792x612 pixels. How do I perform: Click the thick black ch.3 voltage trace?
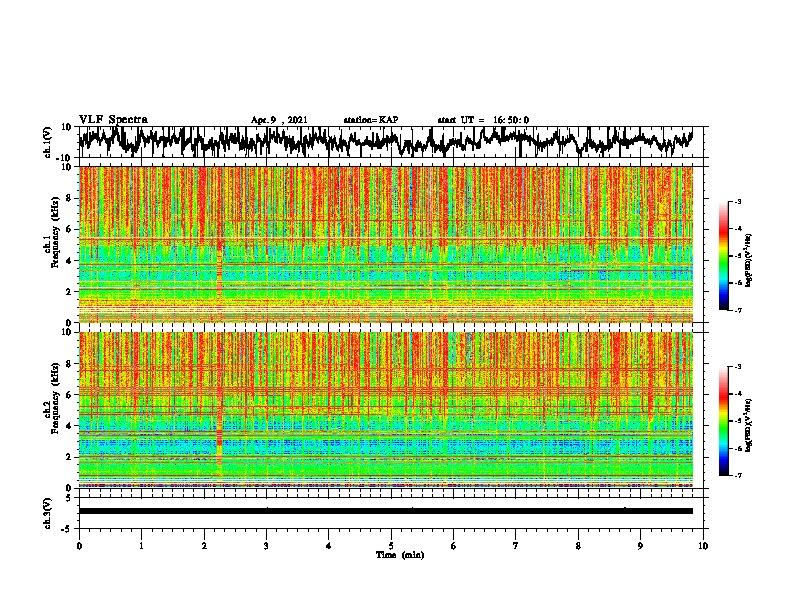click(386, 511)
